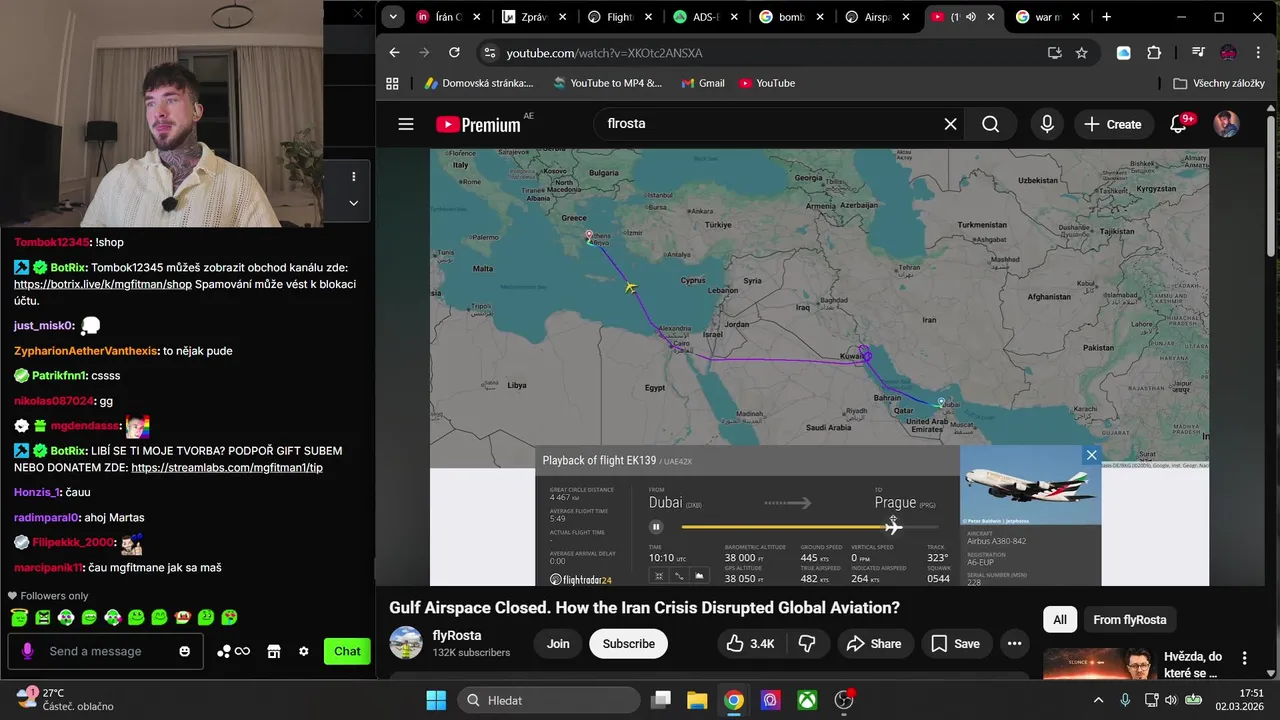Switch to the war Google tab
Screen dimensions: 1280x720
click(1049, 17)
